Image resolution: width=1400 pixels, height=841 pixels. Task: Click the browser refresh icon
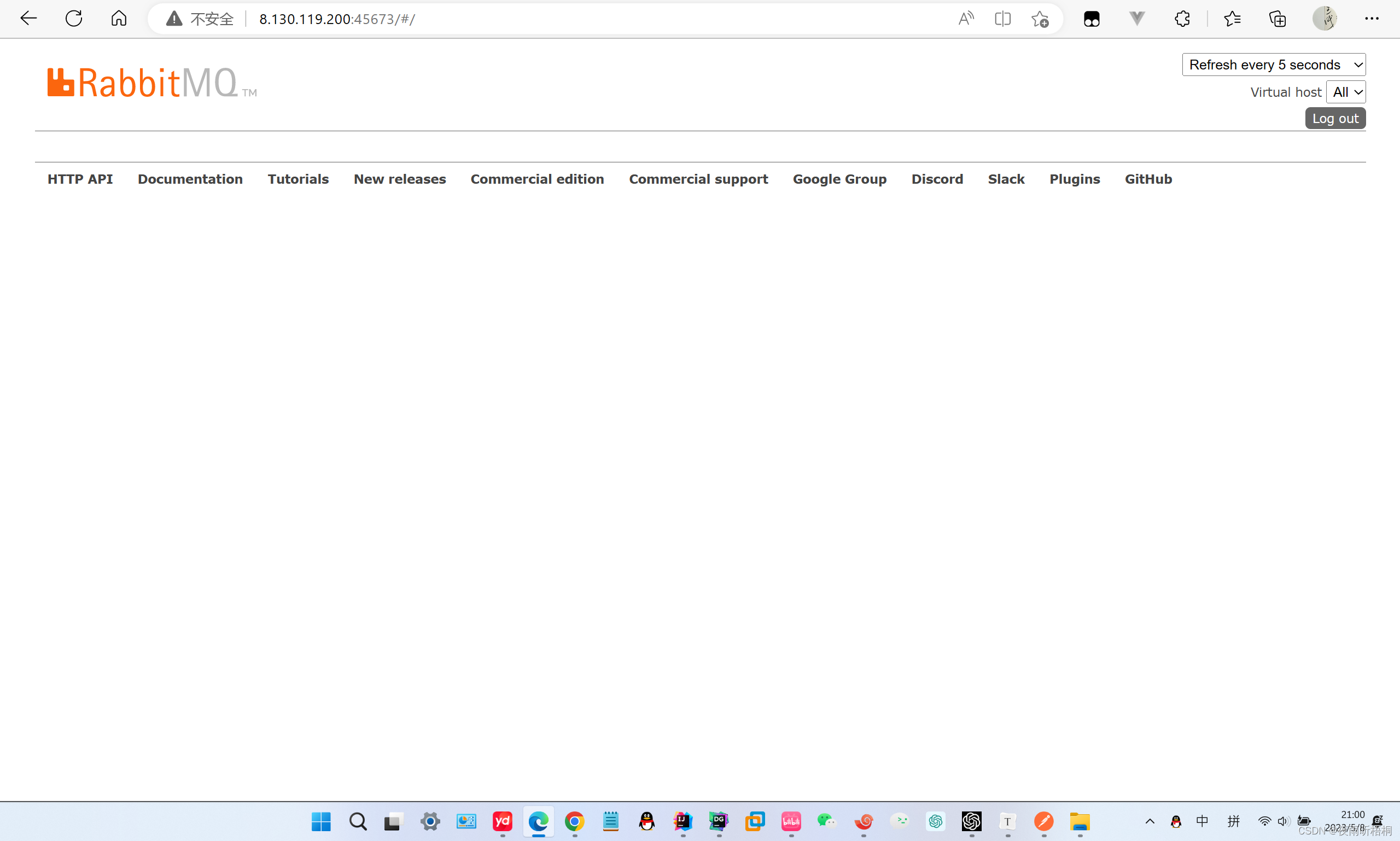74,19
